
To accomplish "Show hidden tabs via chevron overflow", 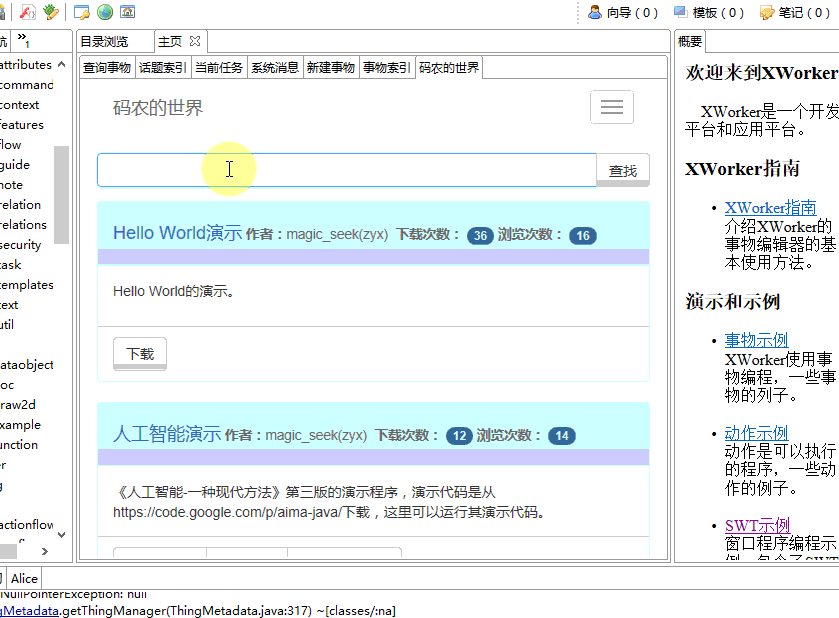I will click(23, 40).
